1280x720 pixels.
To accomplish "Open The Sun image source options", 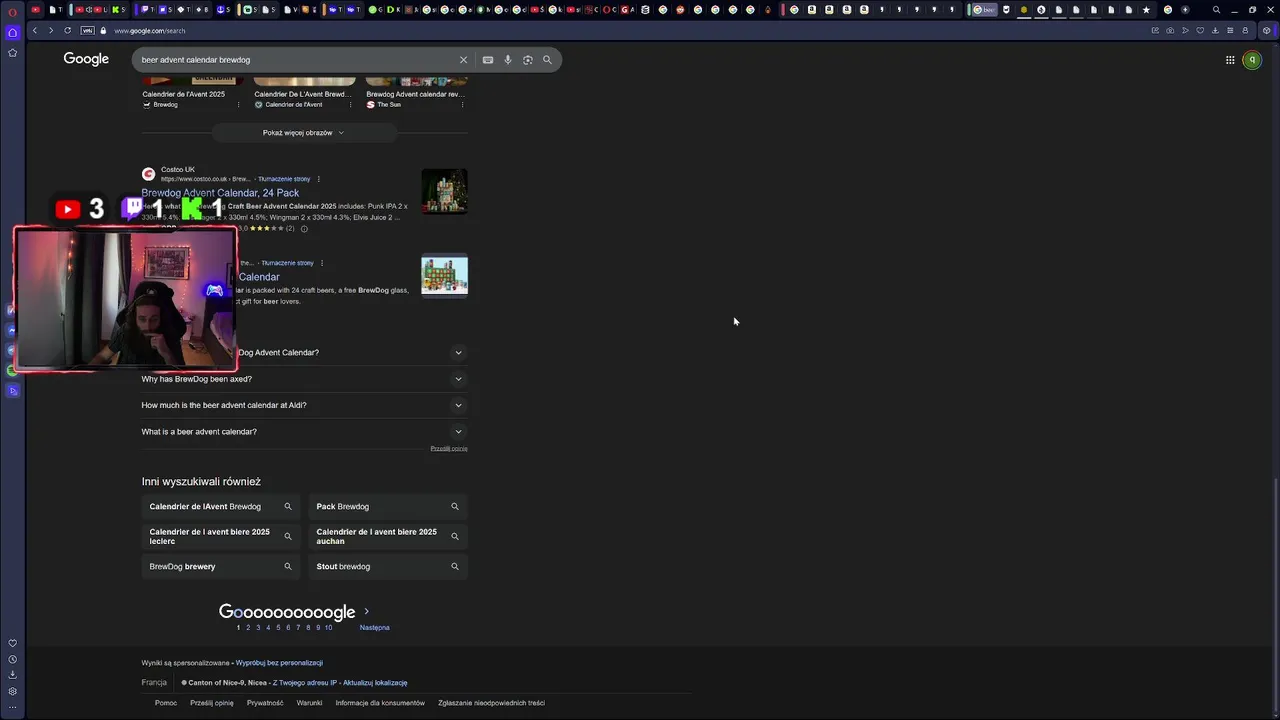I will tap(462, 105).
